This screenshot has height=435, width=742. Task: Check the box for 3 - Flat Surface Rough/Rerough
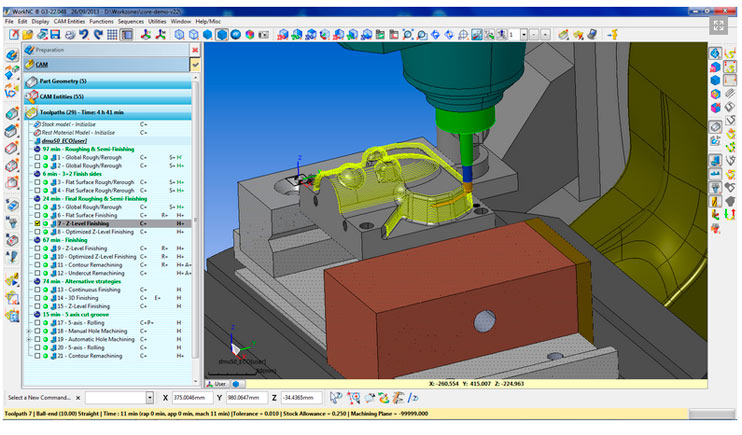[37, 182]
